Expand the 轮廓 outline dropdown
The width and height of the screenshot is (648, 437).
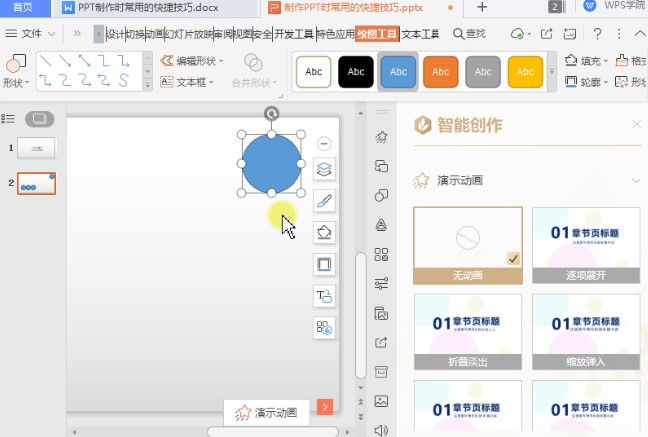tap(605, 82)
